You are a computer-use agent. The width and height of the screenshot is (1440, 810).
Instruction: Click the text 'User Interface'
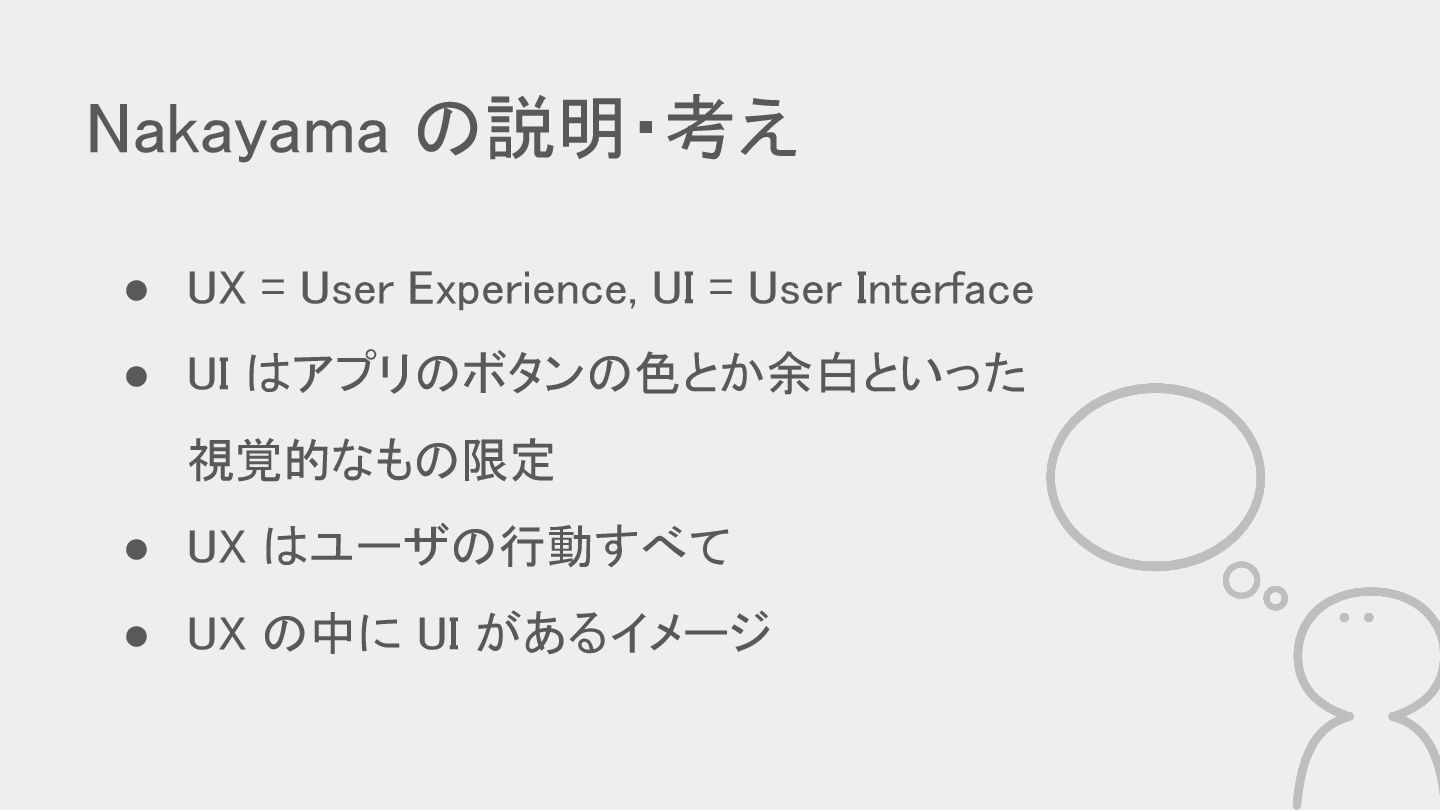click(891, 289)
